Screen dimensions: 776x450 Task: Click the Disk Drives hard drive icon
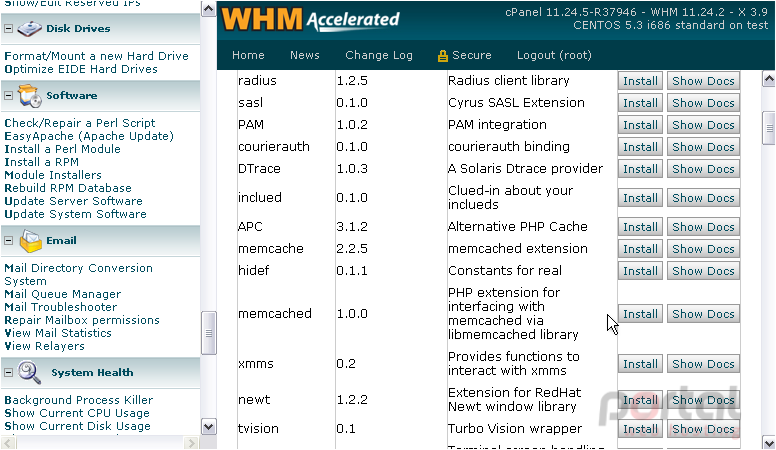coord(30,29)
